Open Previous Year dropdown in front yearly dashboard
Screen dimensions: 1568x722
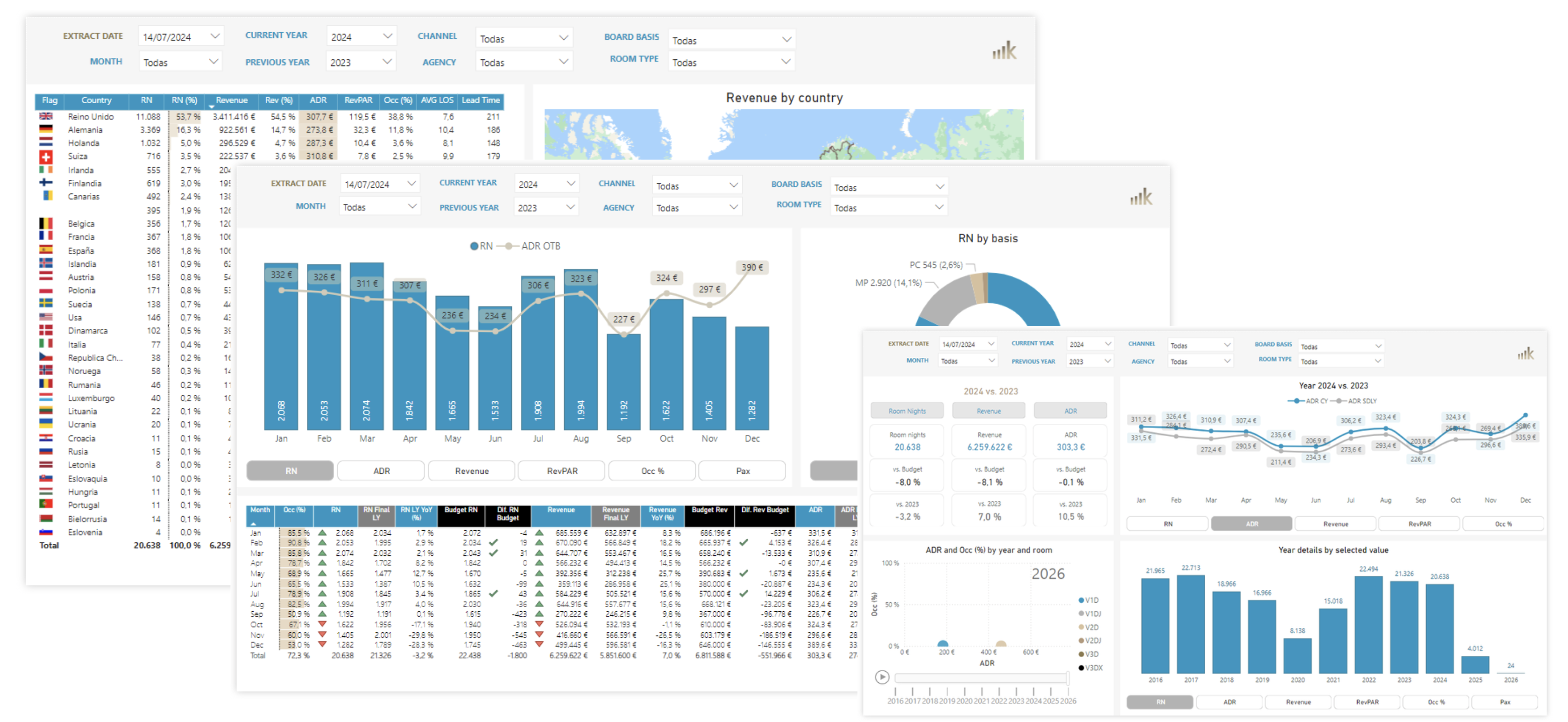1089,362
